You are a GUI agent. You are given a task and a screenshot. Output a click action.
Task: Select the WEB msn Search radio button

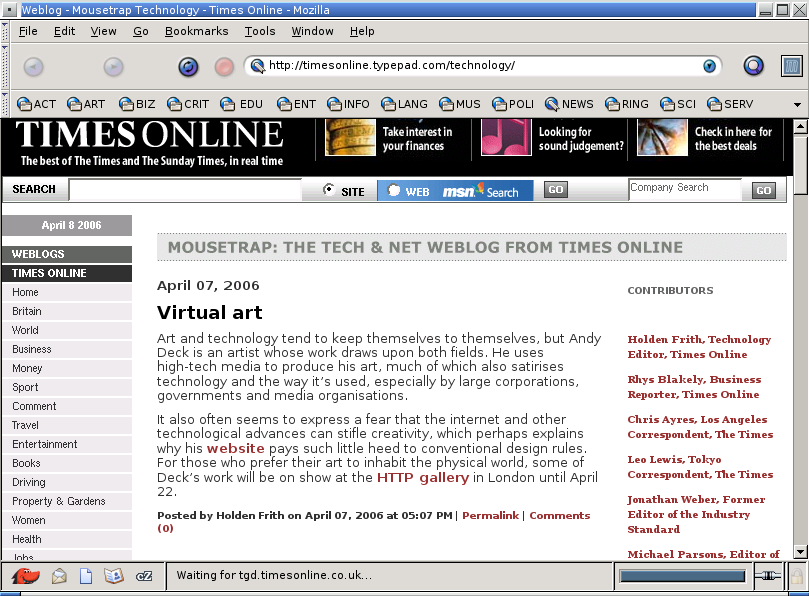[x=394, y=190]
